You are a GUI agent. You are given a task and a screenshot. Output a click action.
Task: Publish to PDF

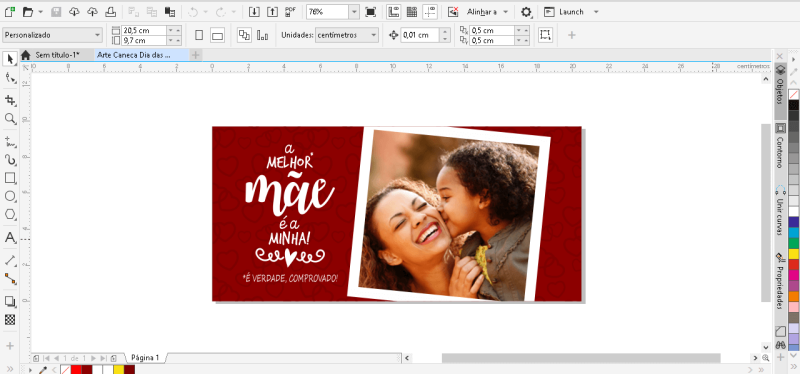[291, 11]
